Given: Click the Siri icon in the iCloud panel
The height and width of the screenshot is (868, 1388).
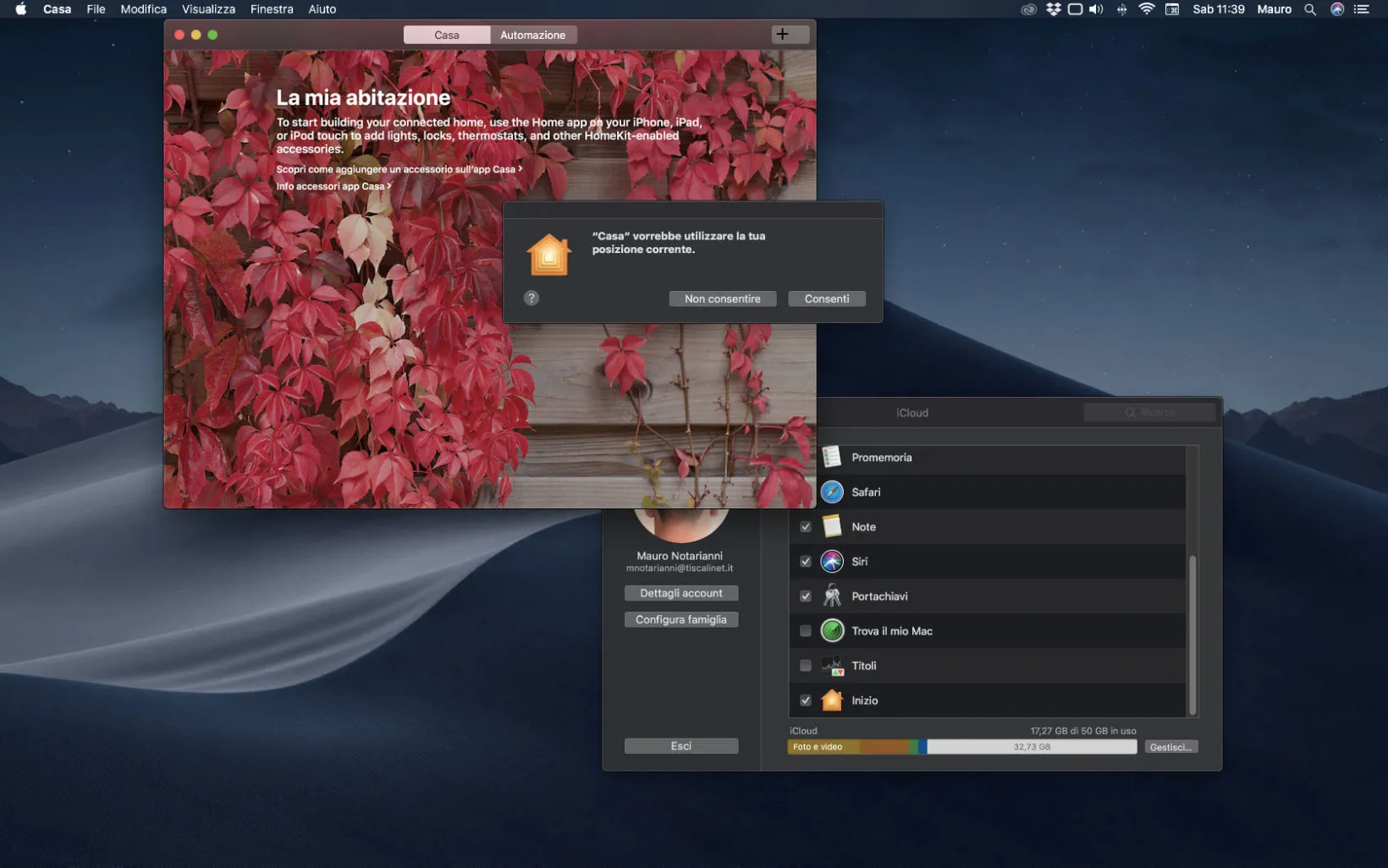Looking at the screenshot, I should [832, 561].
